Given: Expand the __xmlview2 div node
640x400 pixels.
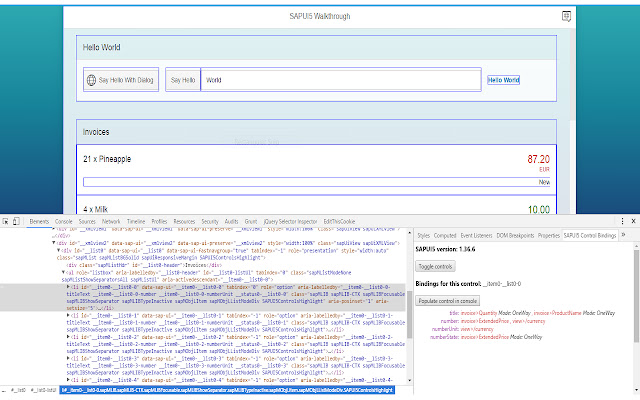Looking at the screenshot, I should (x=52, y=241).
